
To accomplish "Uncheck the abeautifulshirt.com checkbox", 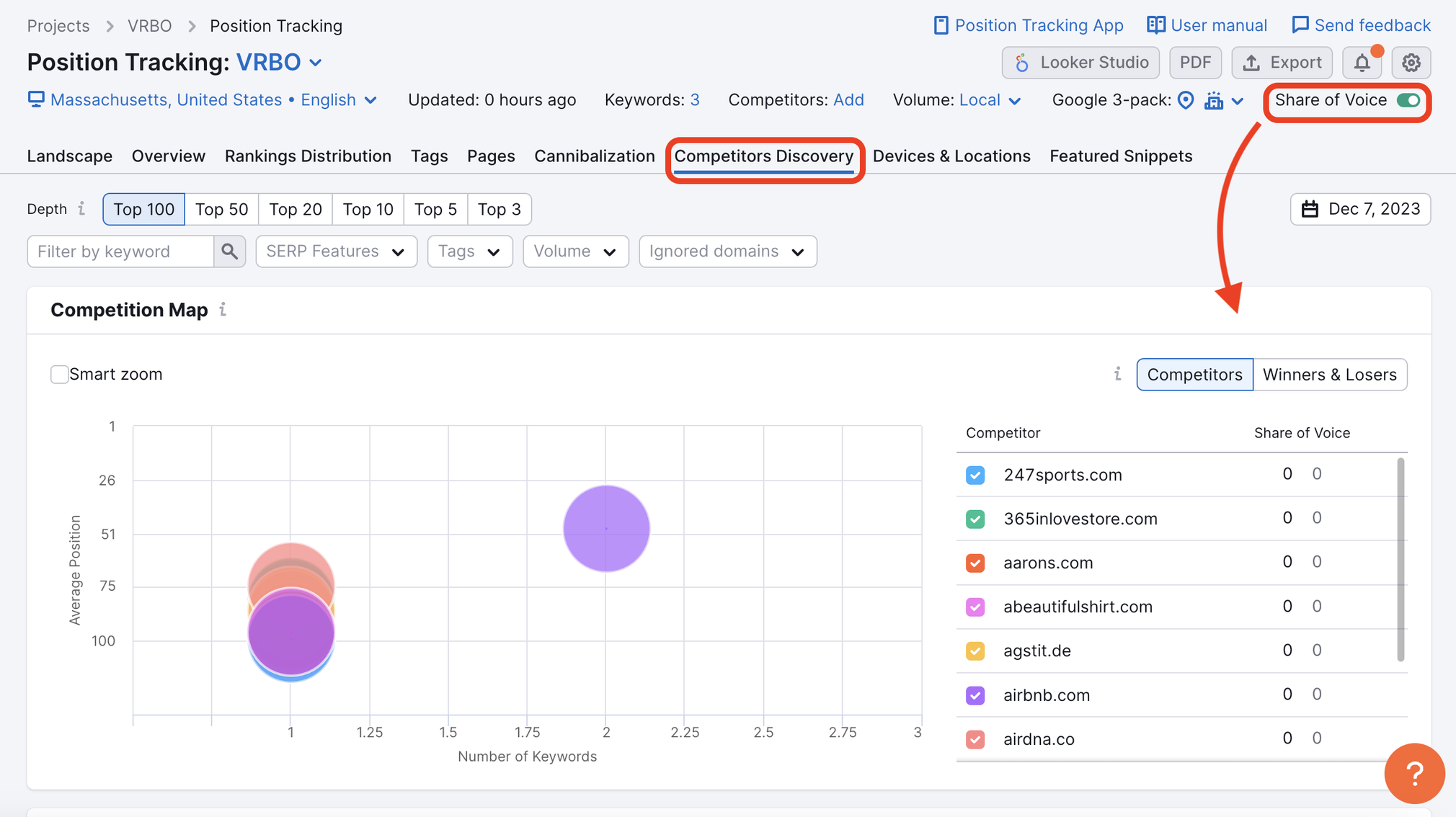I will tap(975, 607).
